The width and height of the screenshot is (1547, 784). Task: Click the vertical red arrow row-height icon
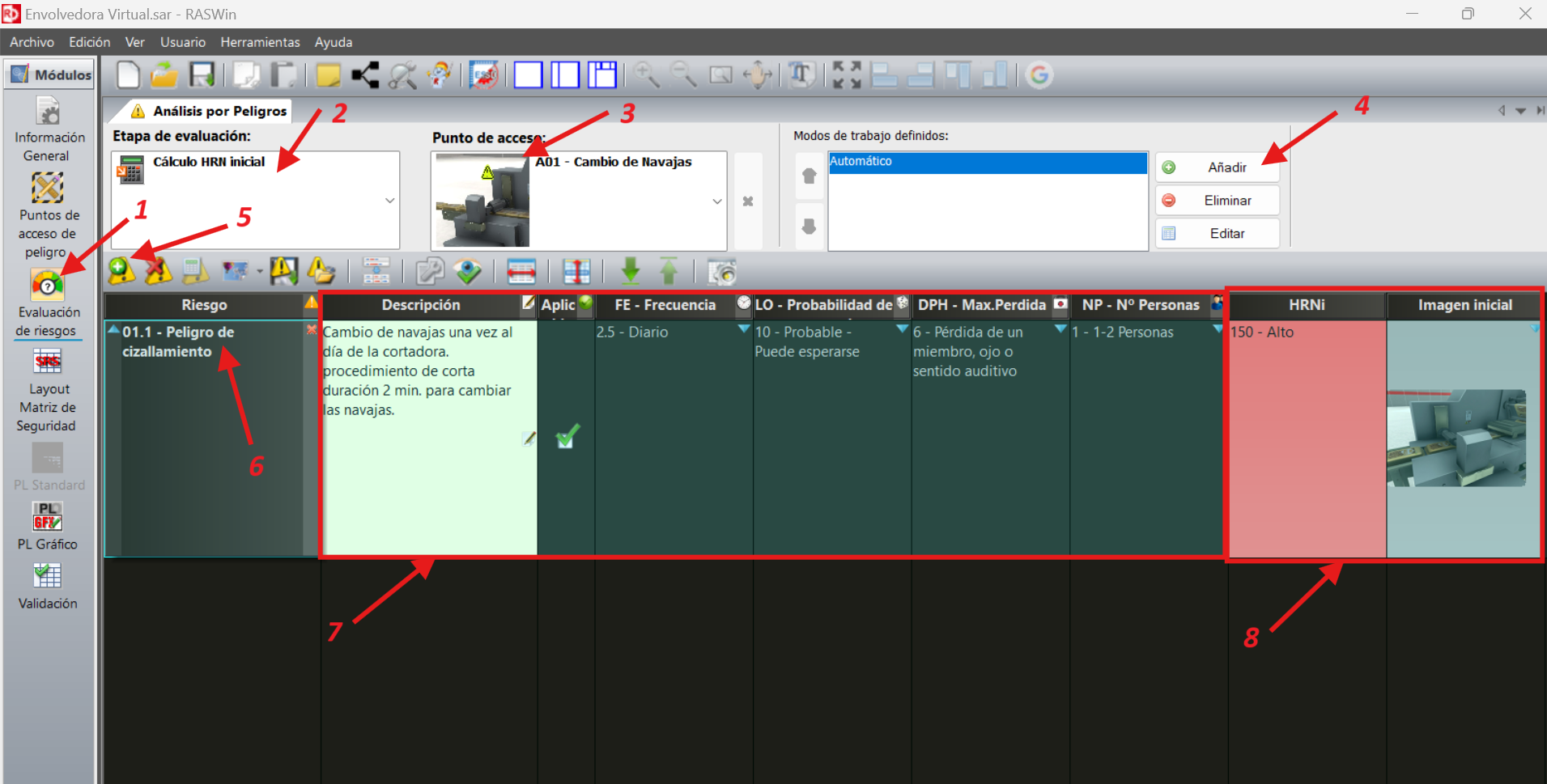click(x=576, y=271)
